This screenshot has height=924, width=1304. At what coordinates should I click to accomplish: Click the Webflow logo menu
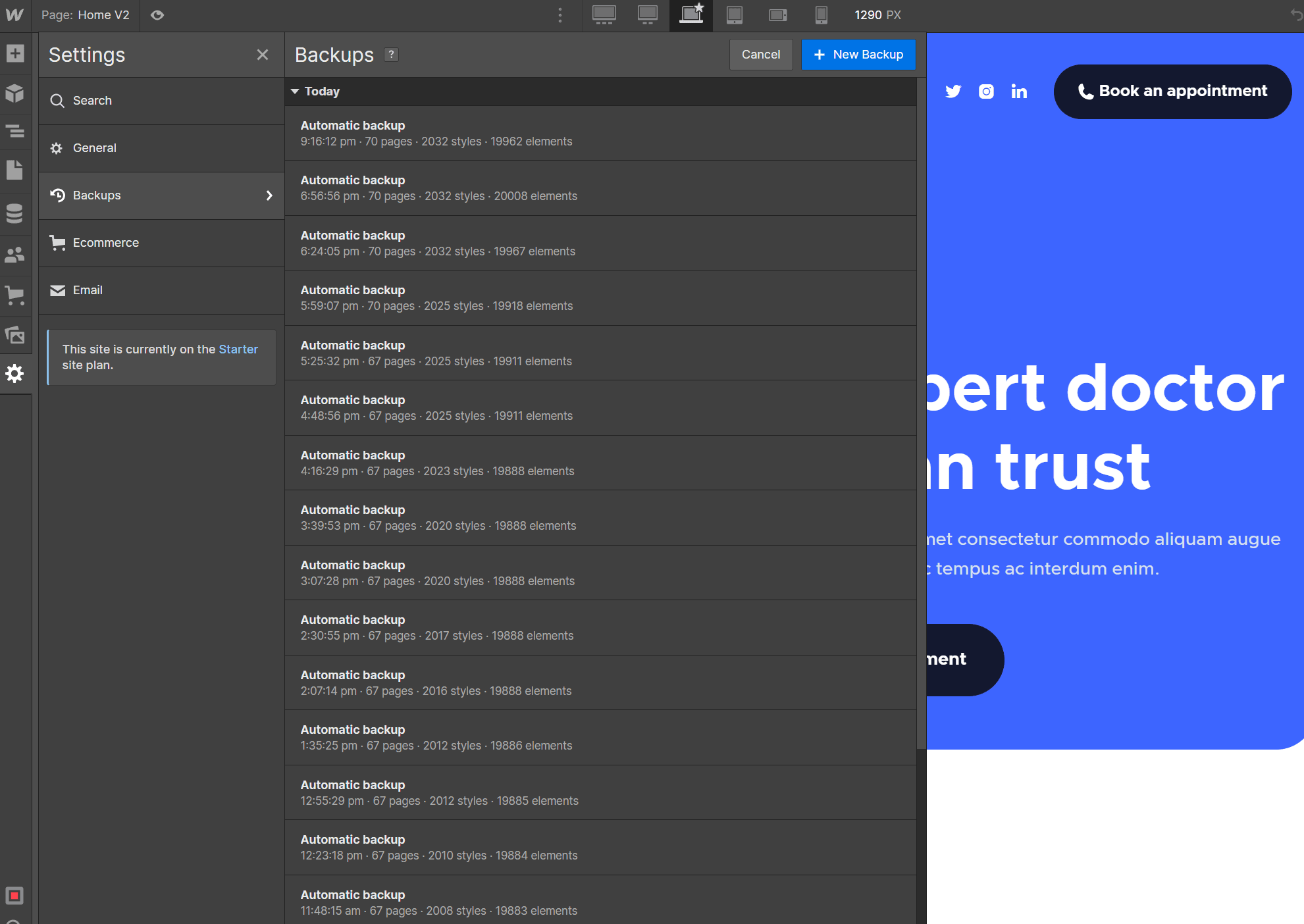tap(14, 14)
